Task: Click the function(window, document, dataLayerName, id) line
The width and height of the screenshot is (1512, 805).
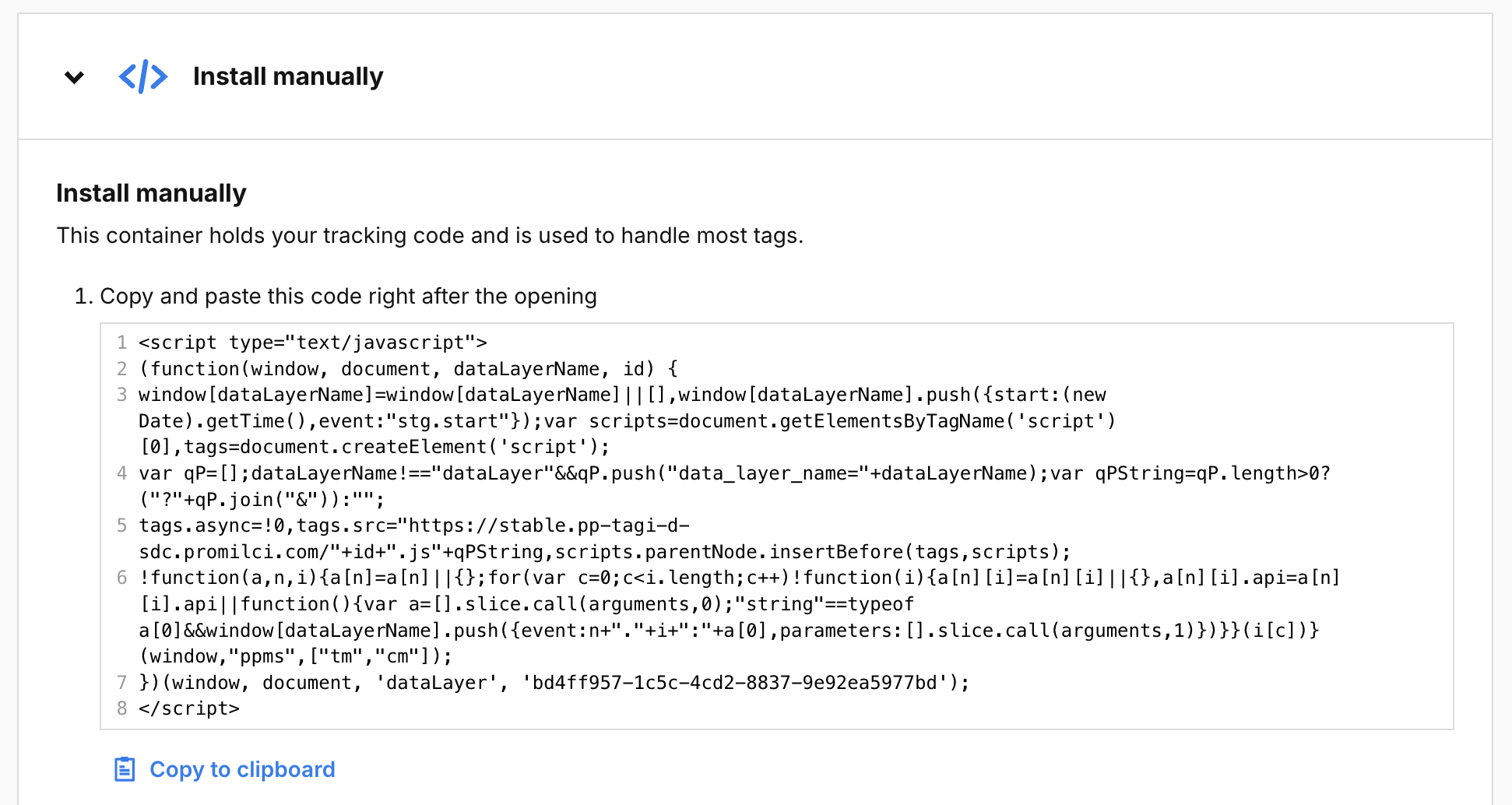Action: [408, 369]
